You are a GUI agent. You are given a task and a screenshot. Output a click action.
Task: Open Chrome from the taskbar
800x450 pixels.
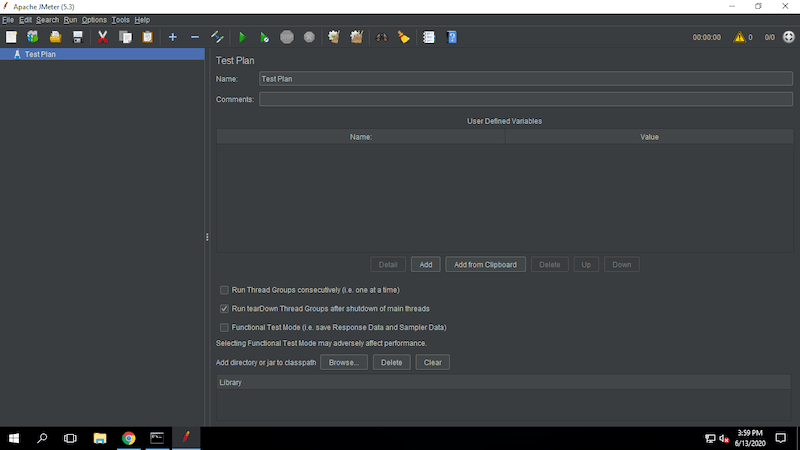129,438
